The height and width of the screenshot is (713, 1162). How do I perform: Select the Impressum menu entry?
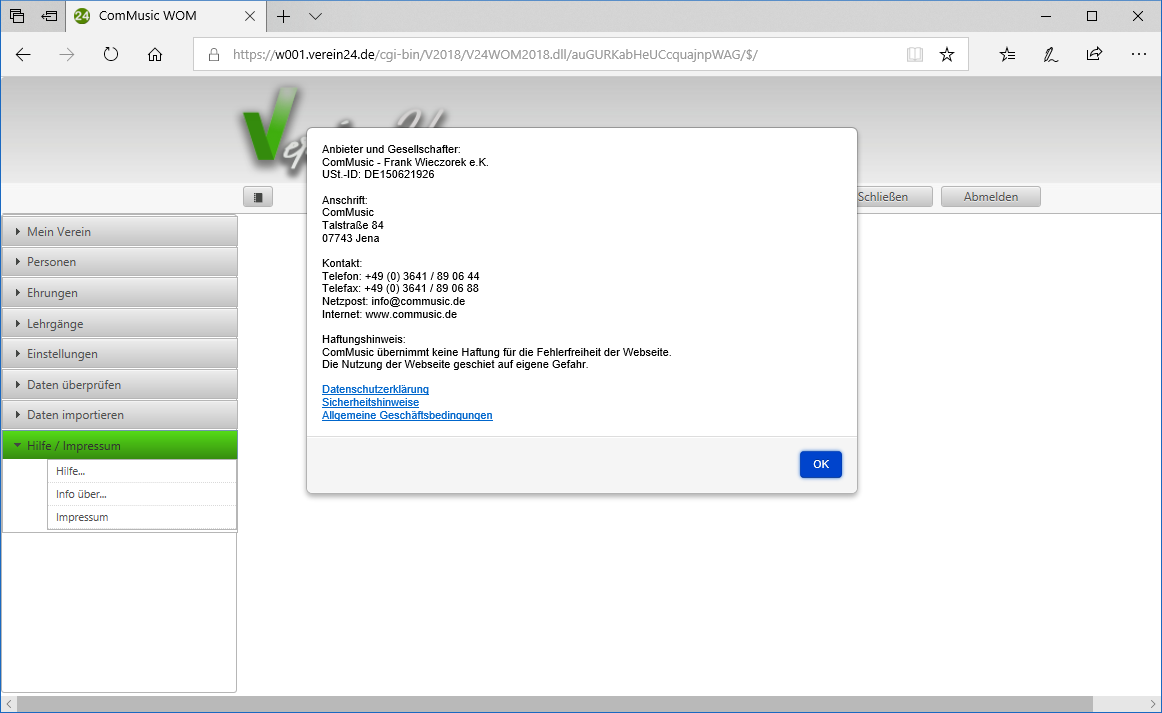tap(142, 517)
